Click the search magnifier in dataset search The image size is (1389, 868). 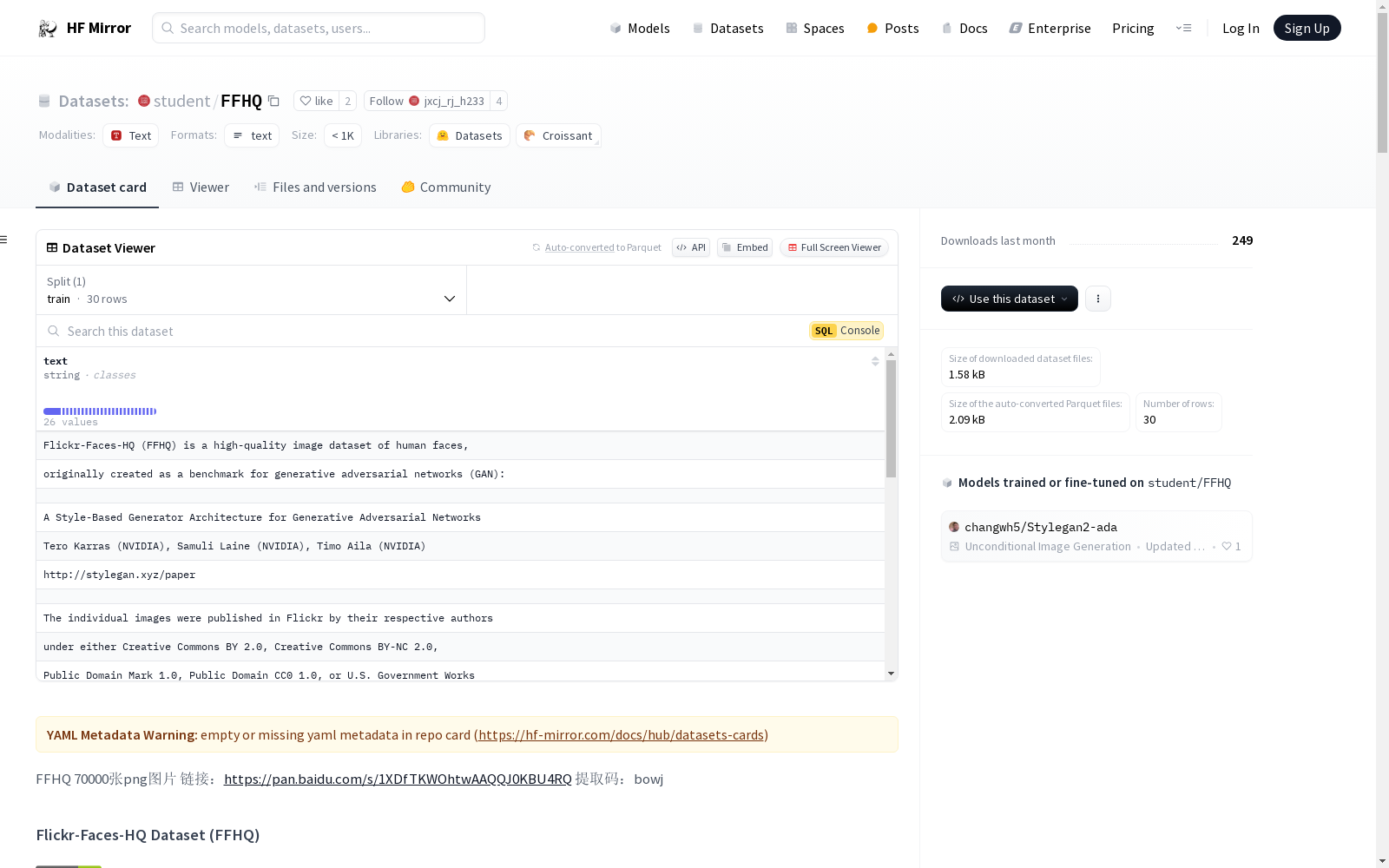pos(54,332)
